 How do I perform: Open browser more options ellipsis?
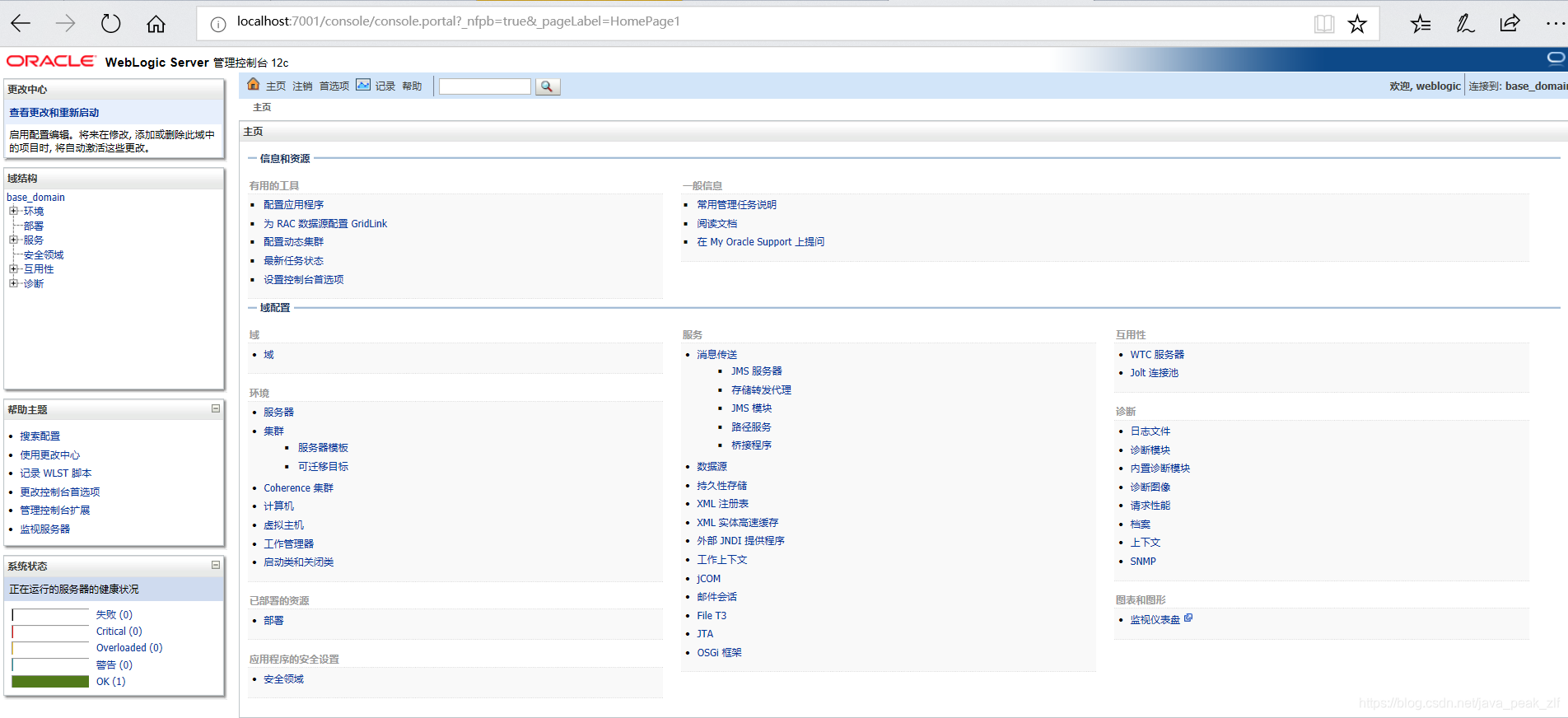pos(1555,24)
